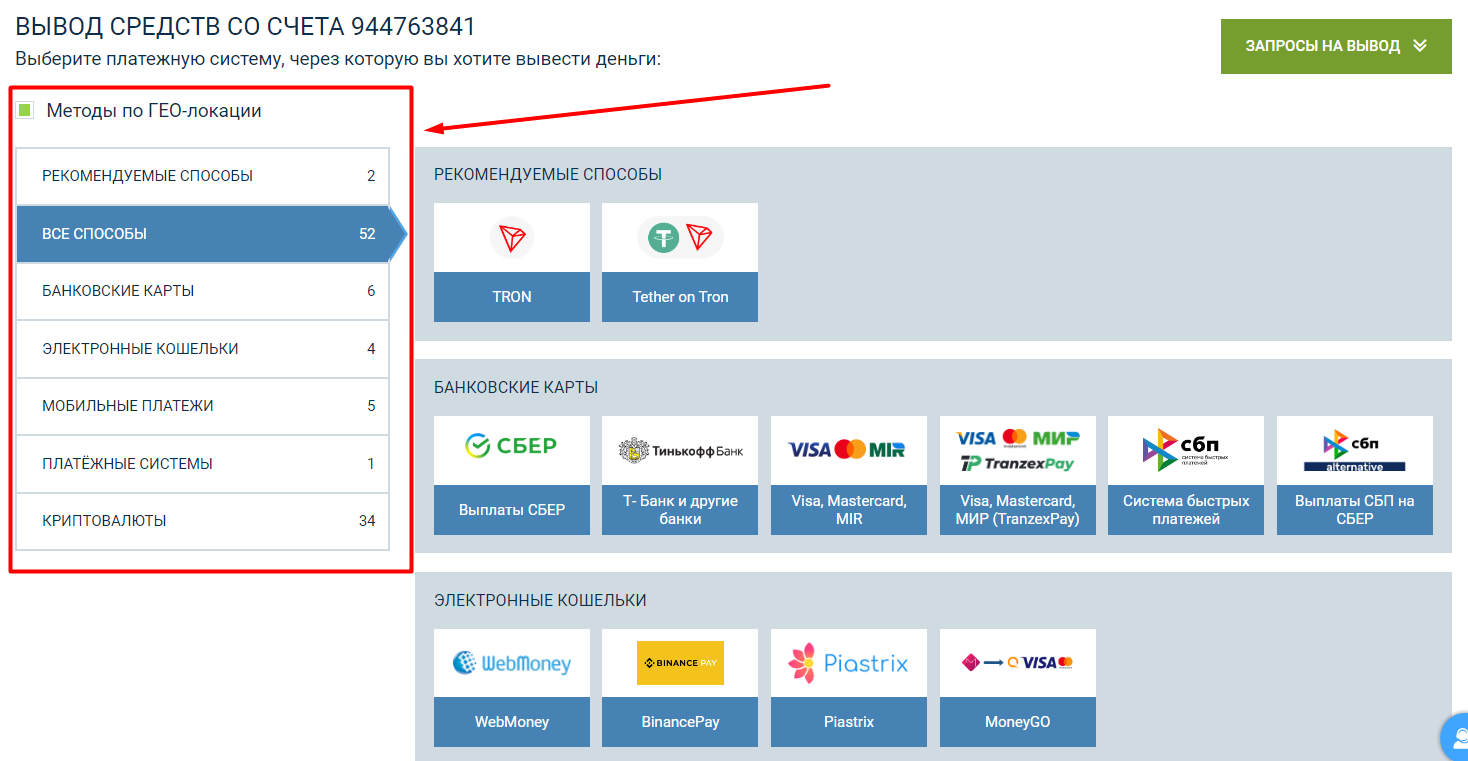Open Рекомендуемые способы category
This screenshot has height=761, width=1468.
click(202, 176)
